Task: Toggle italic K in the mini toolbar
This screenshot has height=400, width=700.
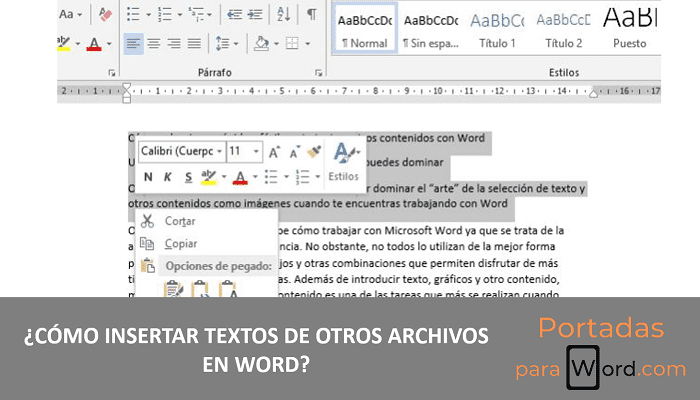Action: [168, 177]
